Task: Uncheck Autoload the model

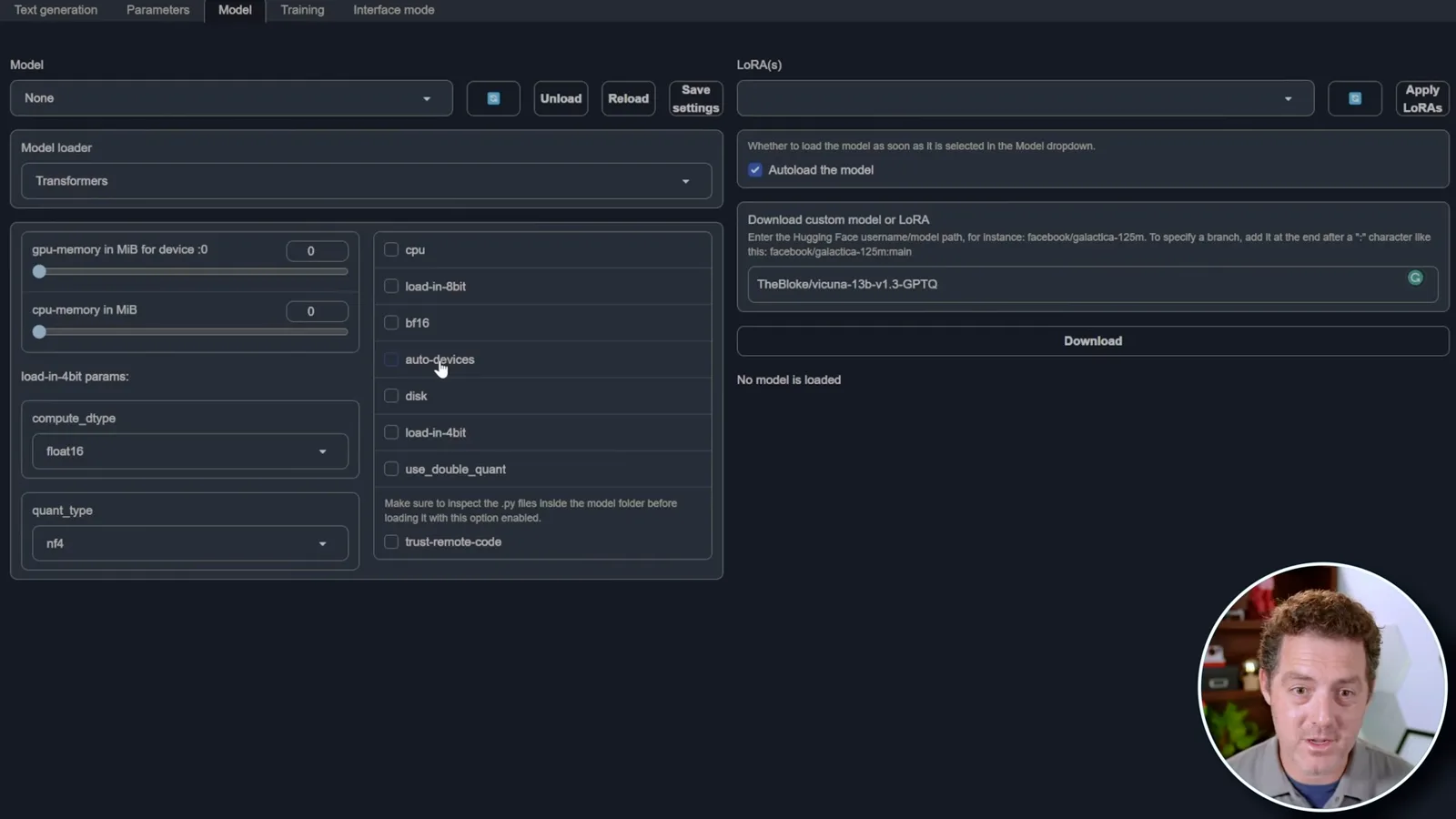Action: tap(755, 170)
